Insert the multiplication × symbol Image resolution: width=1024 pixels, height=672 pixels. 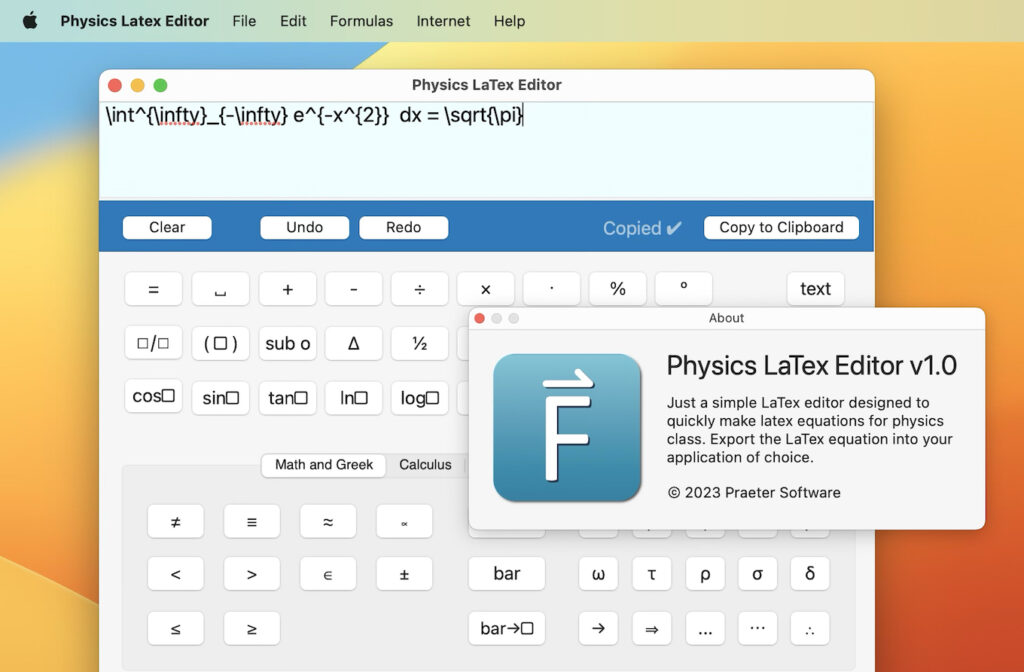coord(485,289)
